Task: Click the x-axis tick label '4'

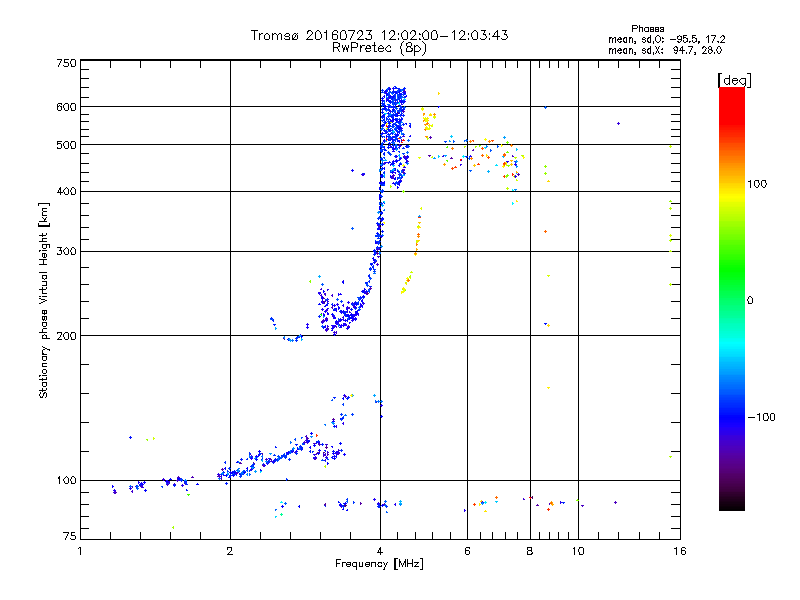Action: point(380,551)
